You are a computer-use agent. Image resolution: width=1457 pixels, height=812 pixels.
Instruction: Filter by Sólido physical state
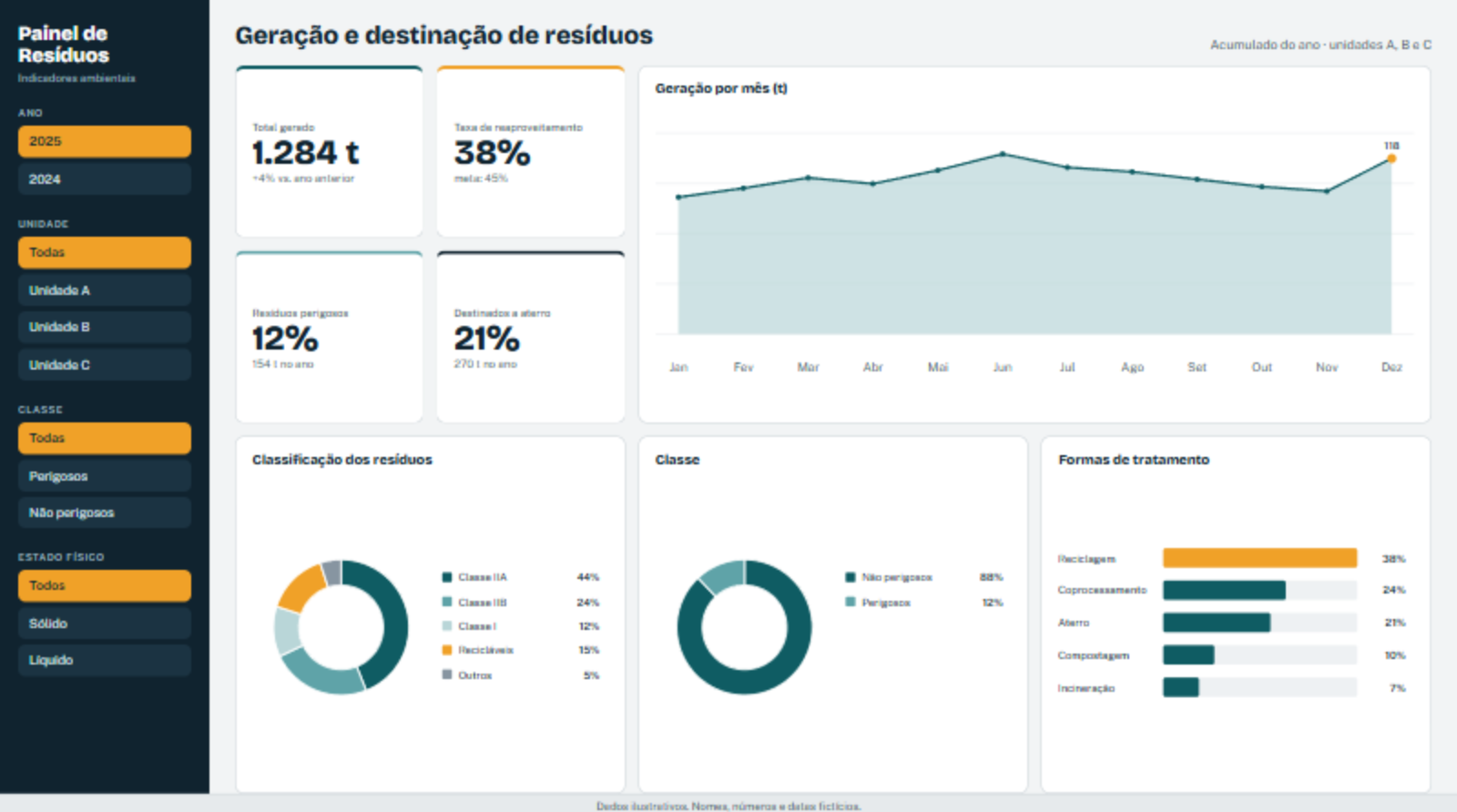point(105,624)
